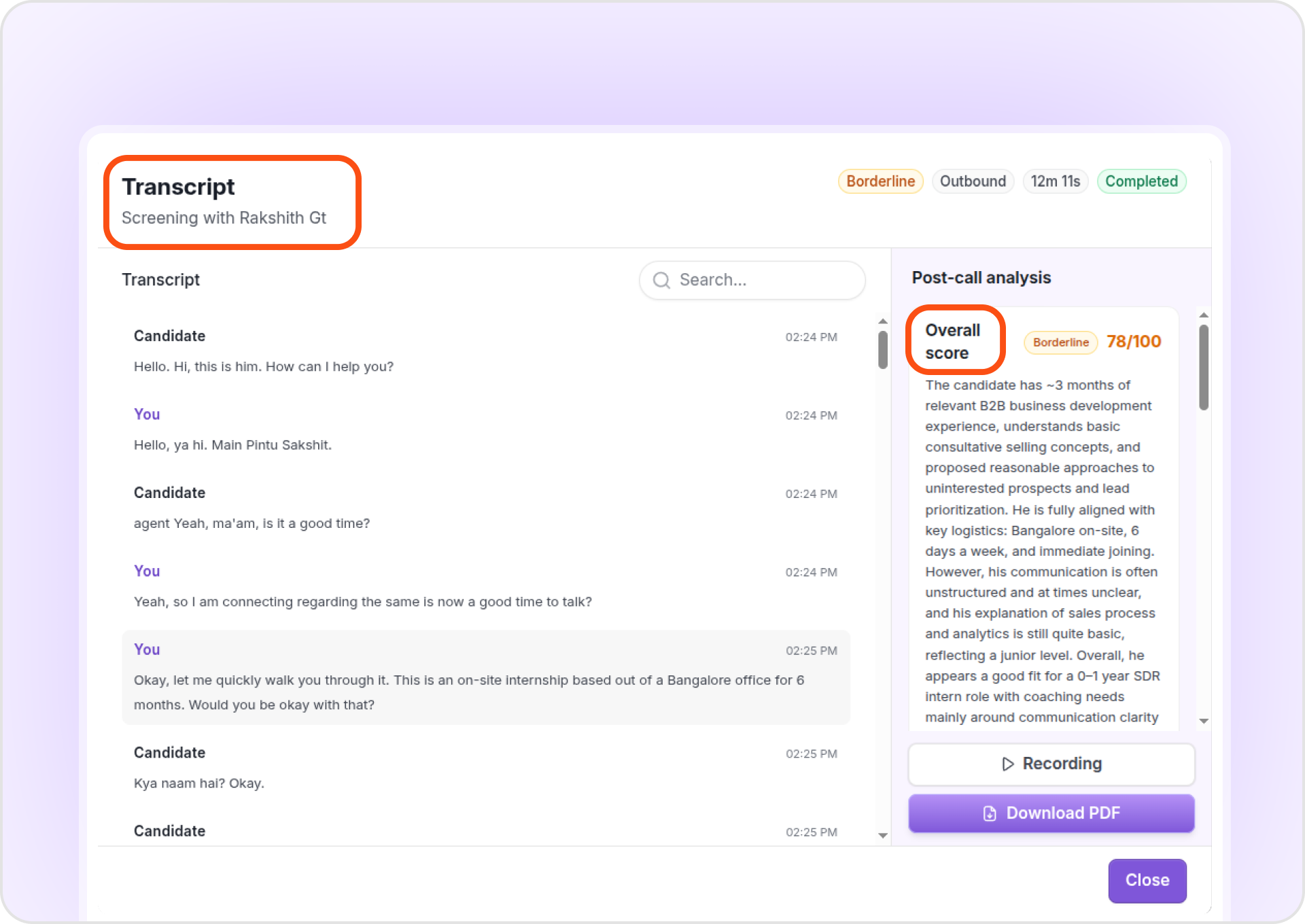Image resolution: width=1305 pixels, height=924 pixels.
Task: Click the search magnifier icon
Action: 661,280
